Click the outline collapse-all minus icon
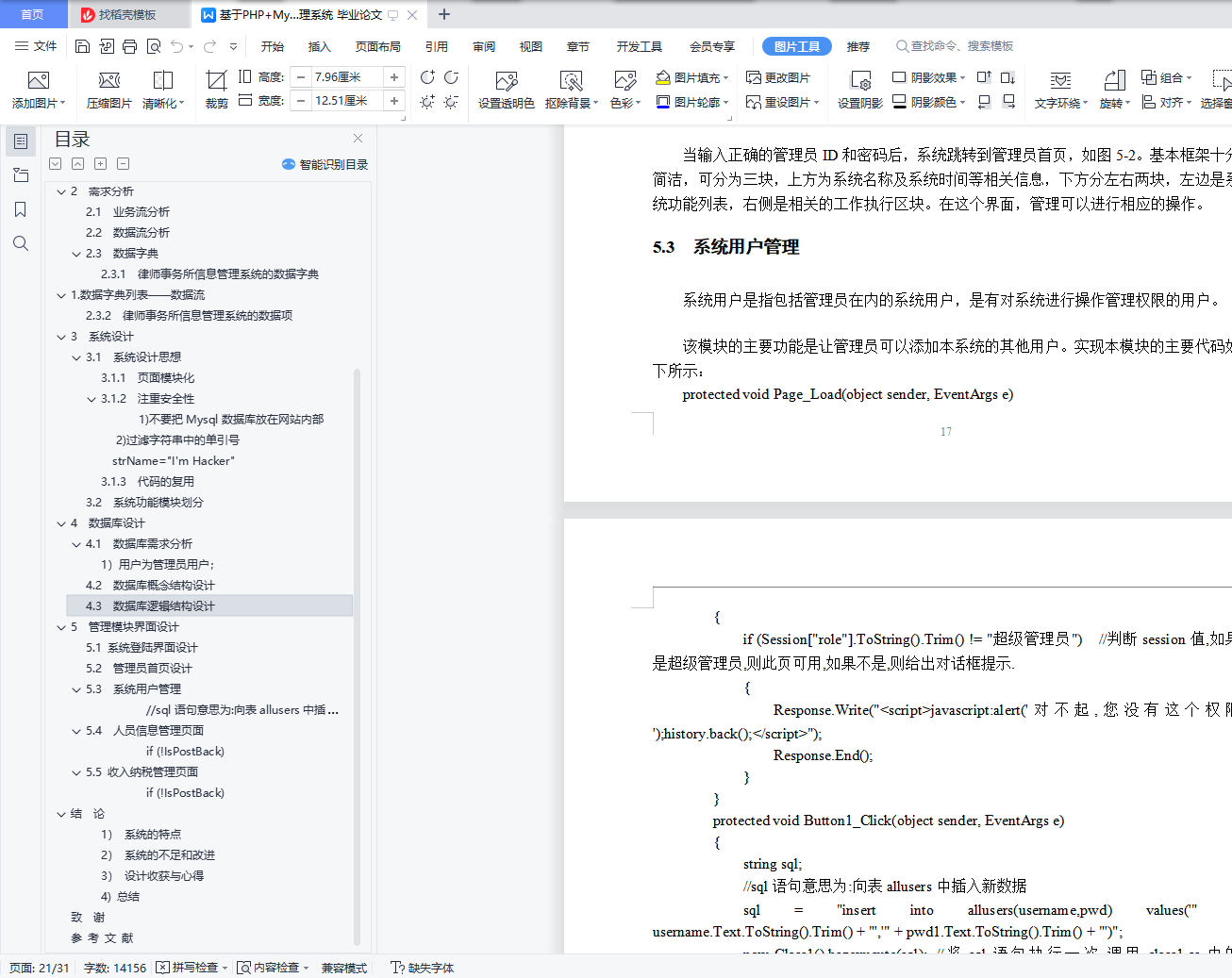The height and width of the screenshot is (978, 1232). (x=124, y=164)
